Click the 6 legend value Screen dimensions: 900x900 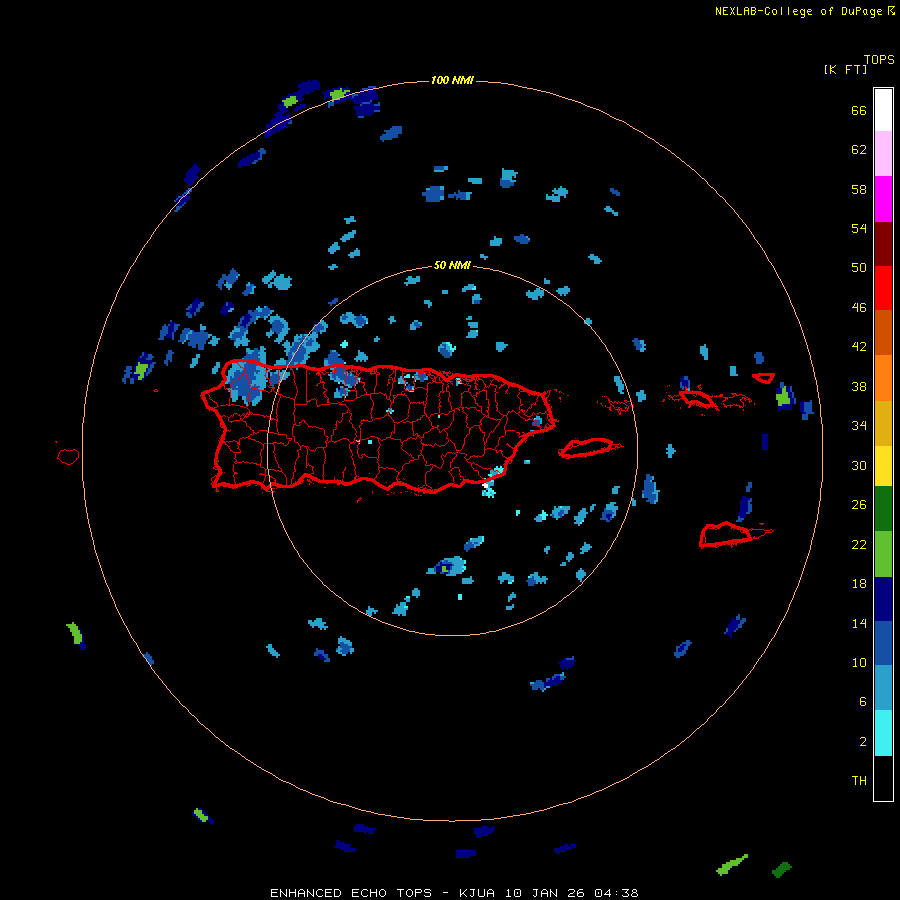[863, 701]
